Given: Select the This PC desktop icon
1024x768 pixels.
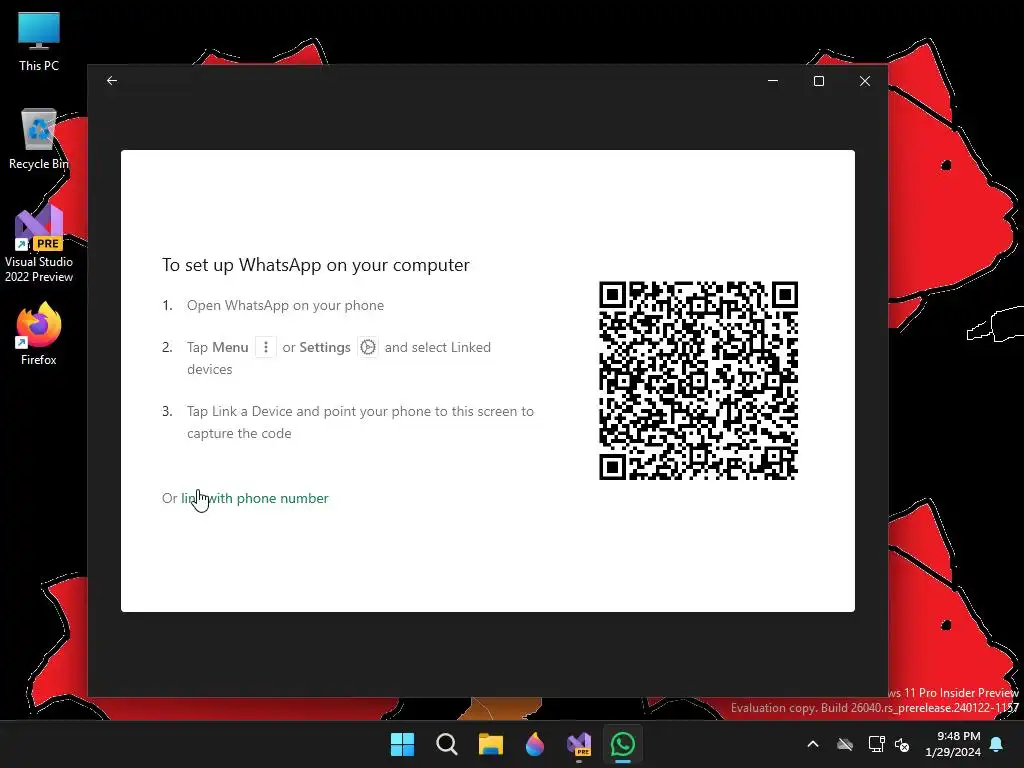Looking at the screenshot, I should (x=39, y=42).
